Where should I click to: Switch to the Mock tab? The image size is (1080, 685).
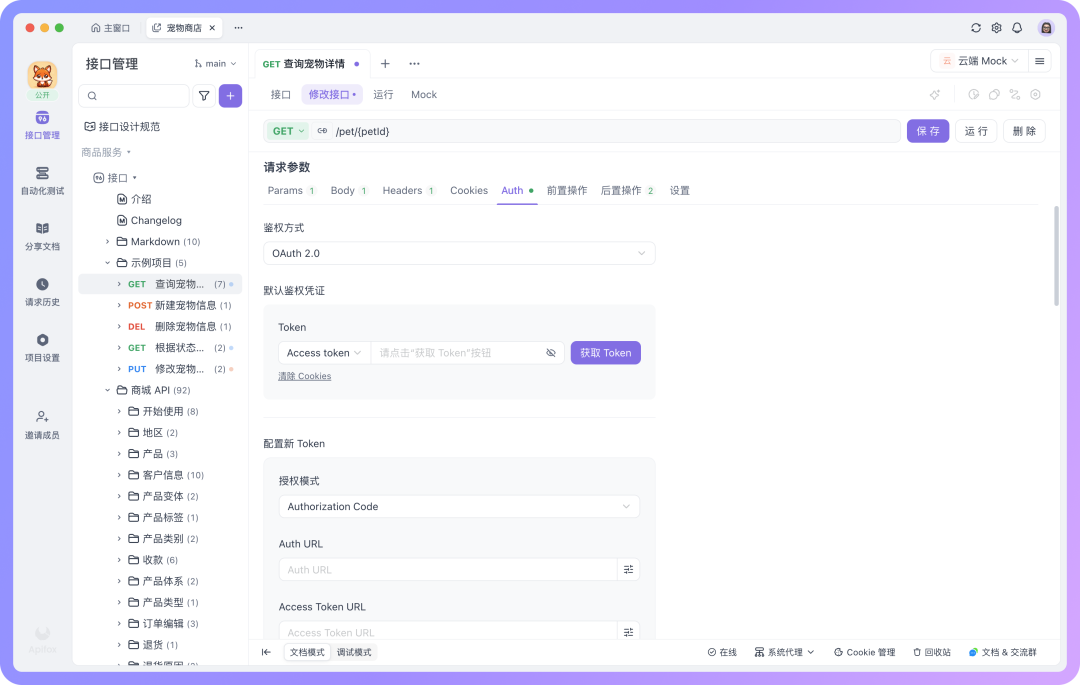tap(424, 95)
